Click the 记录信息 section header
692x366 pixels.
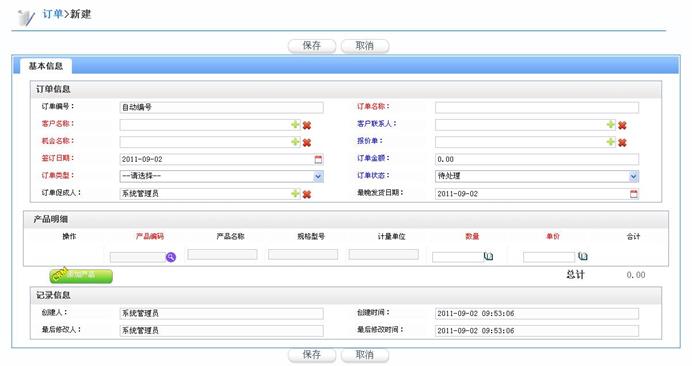(x=346, y=295)
